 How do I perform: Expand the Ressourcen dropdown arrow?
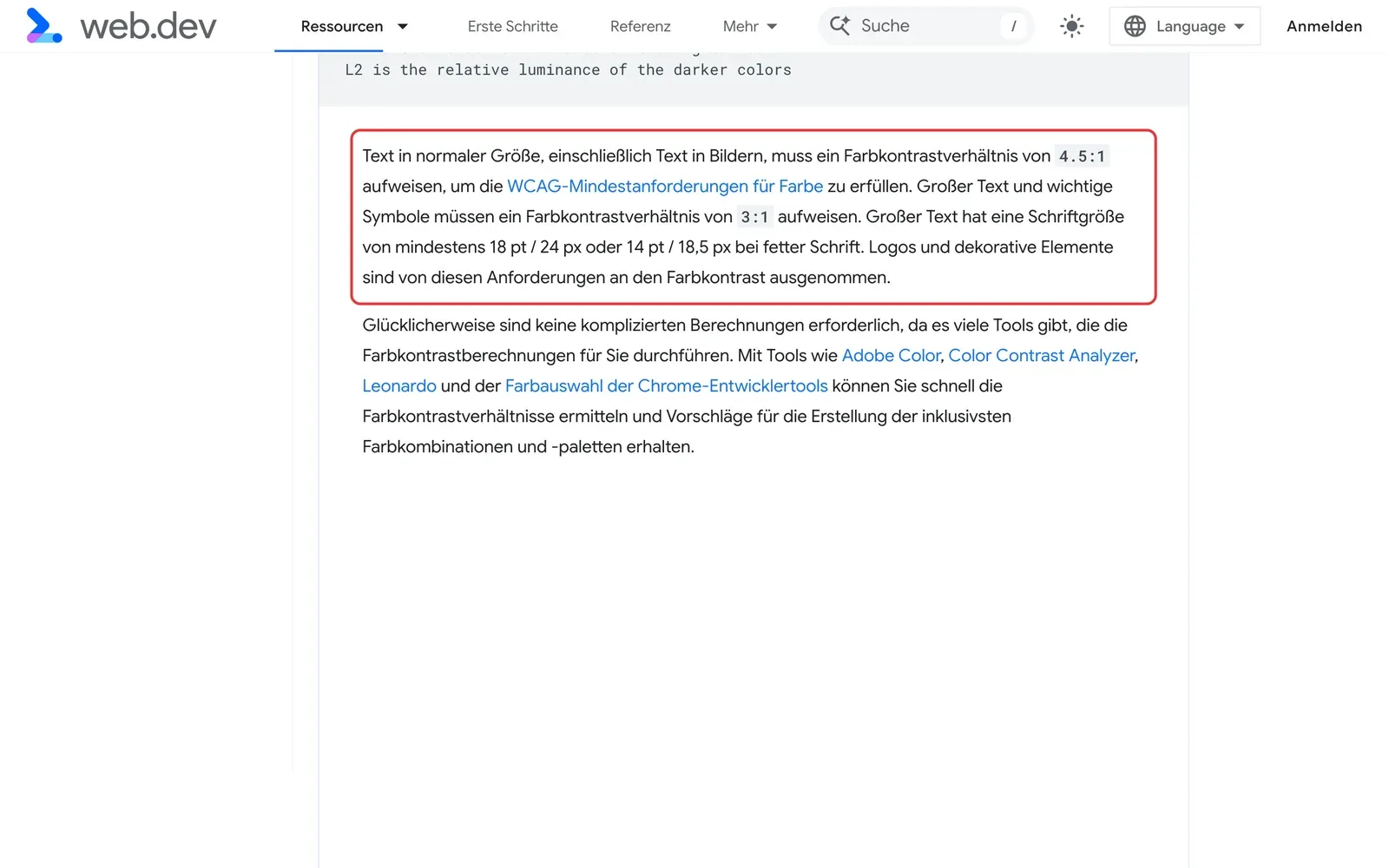tap(403, 27)
